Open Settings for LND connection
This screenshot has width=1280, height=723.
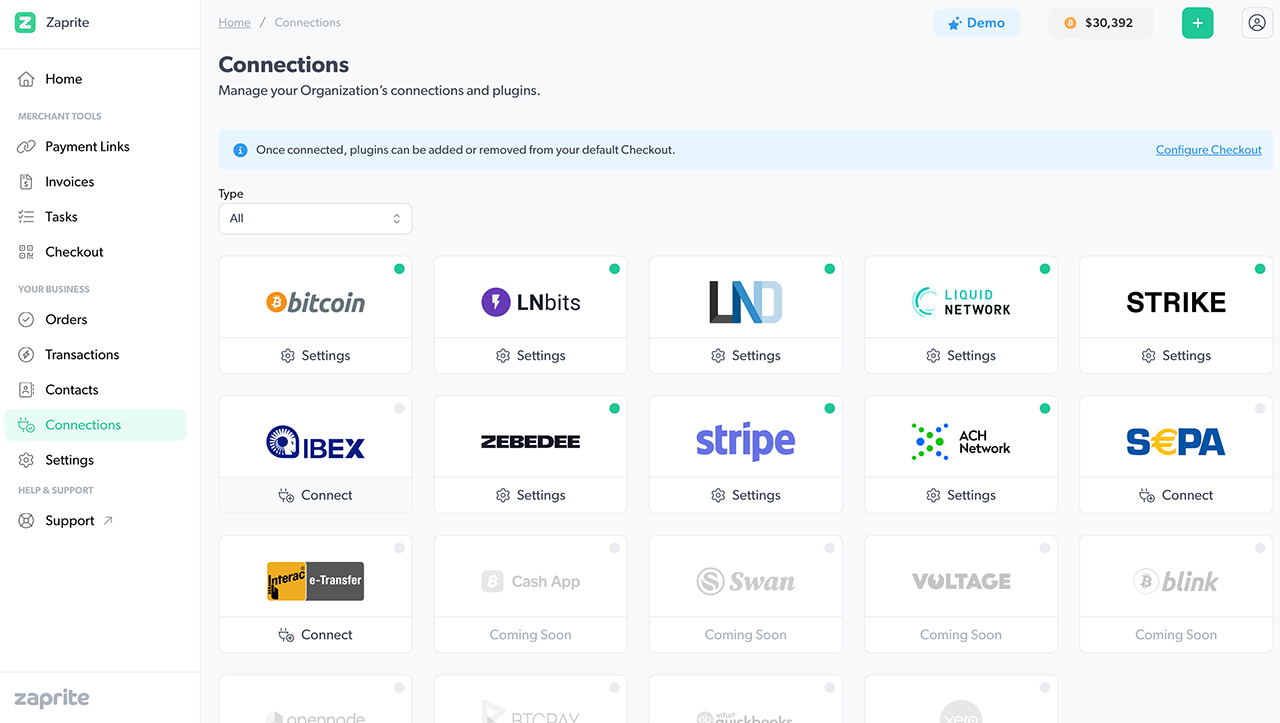(x=745, y=356)
